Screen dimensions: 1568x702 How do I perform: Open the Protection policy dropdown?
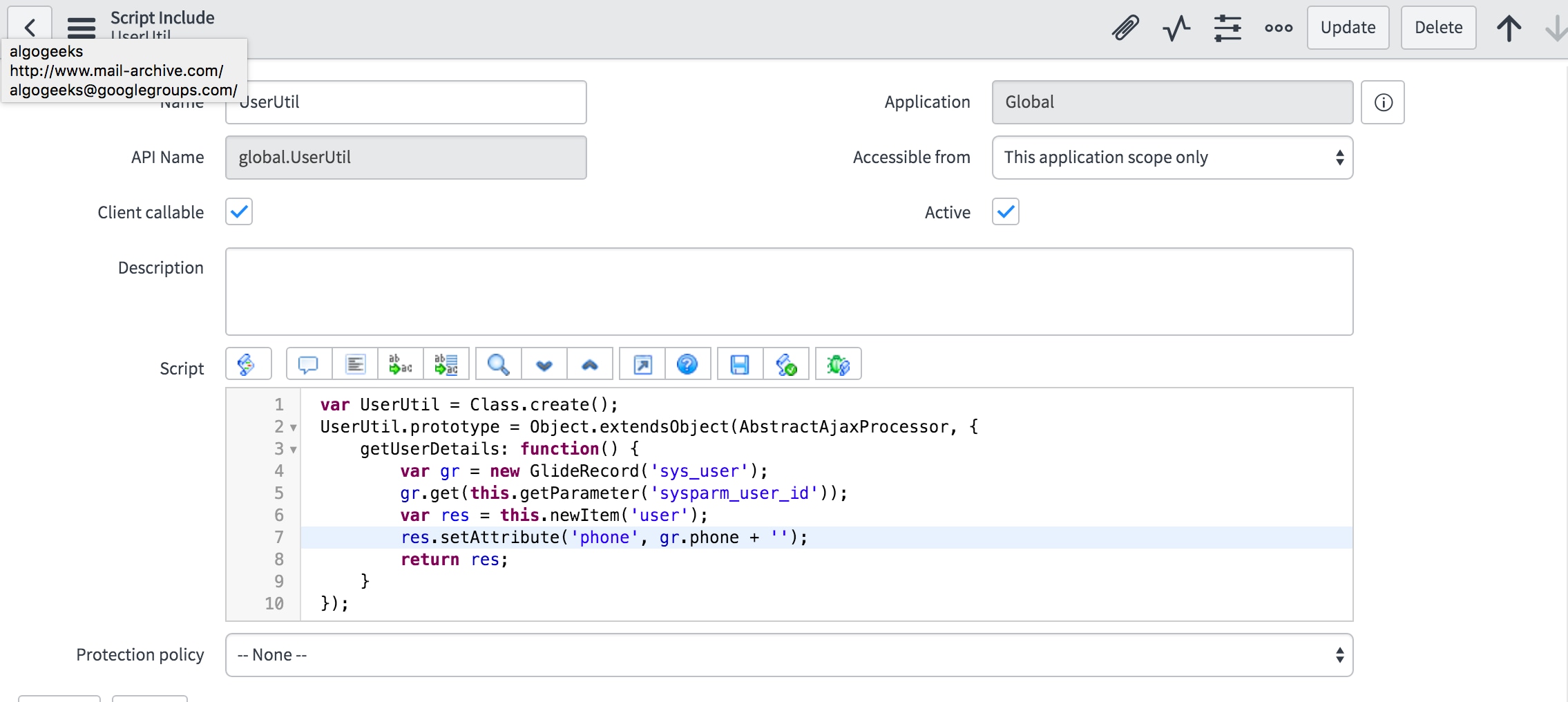pyautogui.click(x=789, y=655)
